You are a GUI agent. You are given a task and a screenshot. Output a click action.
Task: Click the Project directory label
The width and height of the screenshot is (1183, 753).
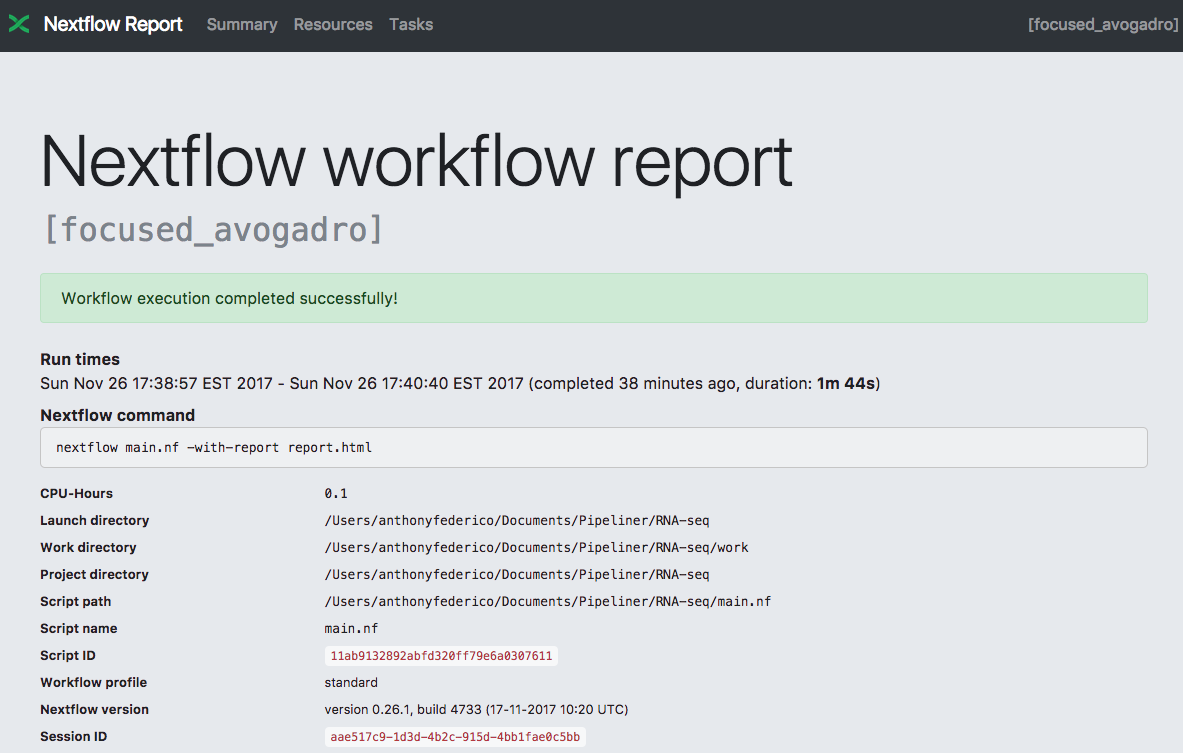click(x=94, y=575)
